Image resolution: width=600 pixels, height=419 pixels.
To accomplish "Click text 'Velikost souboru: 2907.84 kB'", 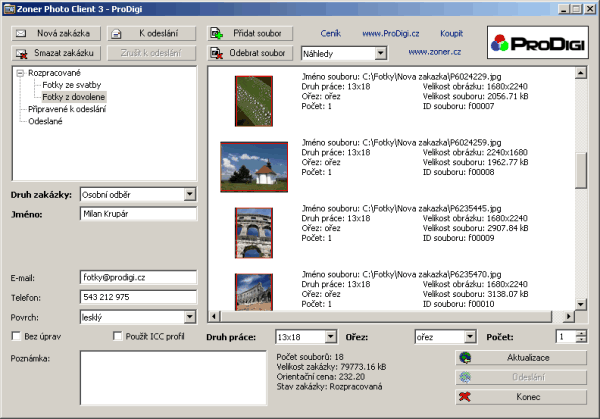I will pos(475,228).
